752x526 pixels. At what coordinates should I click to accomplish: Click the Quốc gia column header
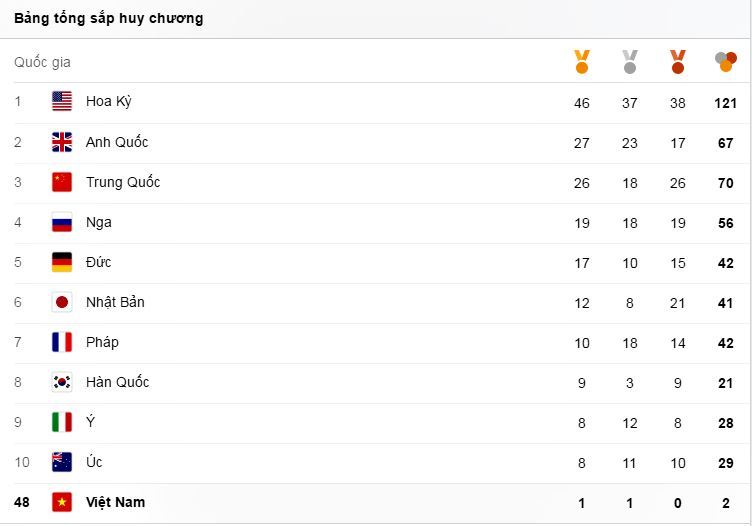click(42, 62)
